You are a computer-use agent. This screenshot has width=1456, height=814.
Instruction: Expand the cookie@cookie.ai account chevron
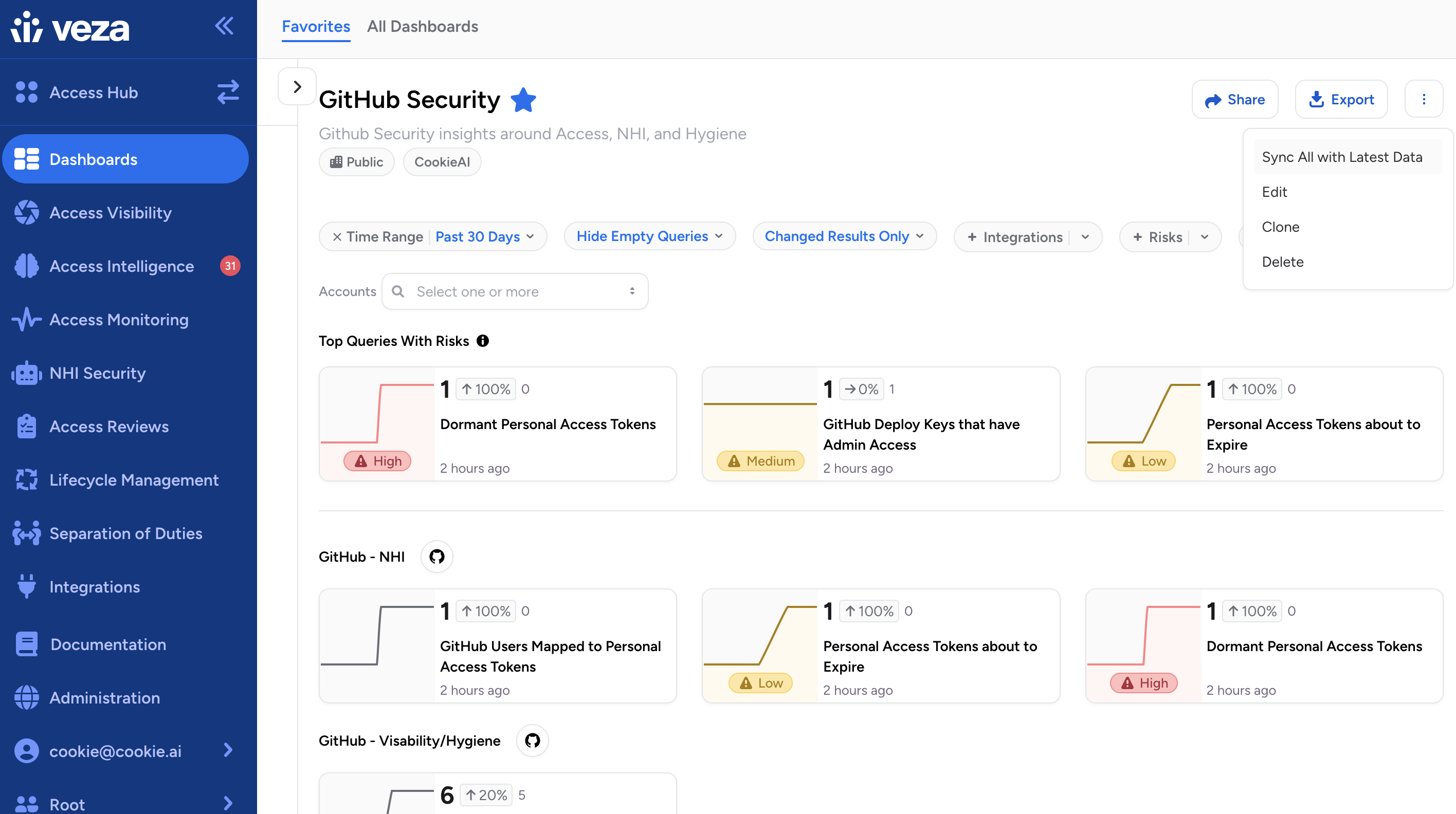point(228,750)
